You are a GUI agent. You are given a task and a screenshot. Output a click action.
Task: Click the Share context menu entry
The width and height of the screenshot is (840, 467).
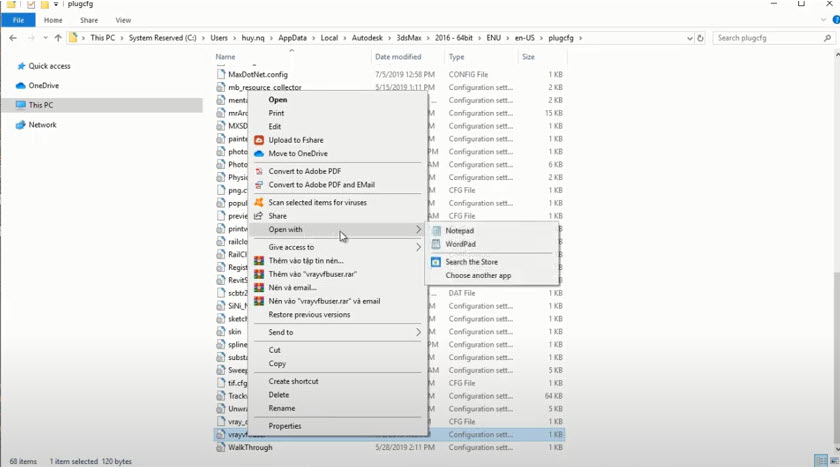pyautogui.click(x=277, y=216)
